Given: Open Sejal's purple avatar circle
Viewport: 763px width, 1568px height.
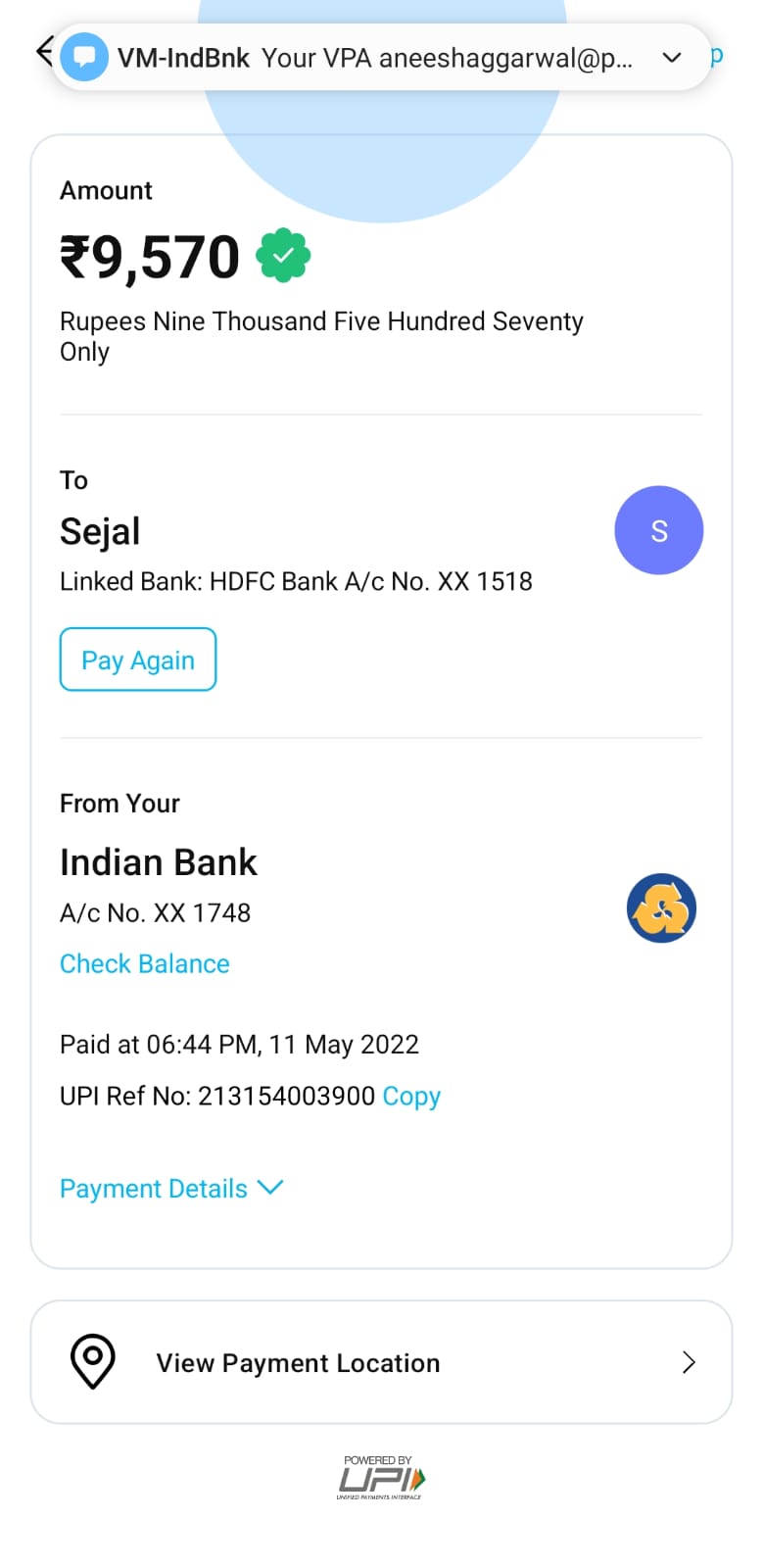Looking at the screenshot, I should point(658,530).
